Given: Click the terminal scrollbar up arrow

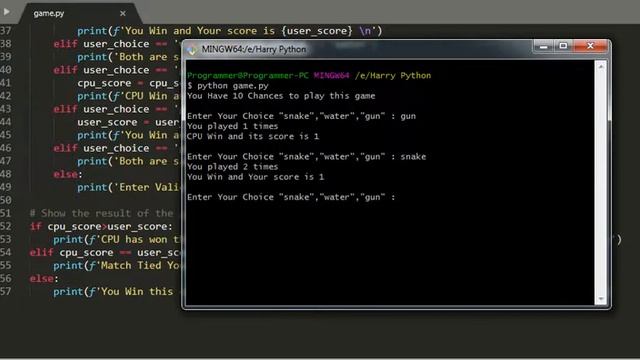Looking at the screenshot, I should click(600, 67).
